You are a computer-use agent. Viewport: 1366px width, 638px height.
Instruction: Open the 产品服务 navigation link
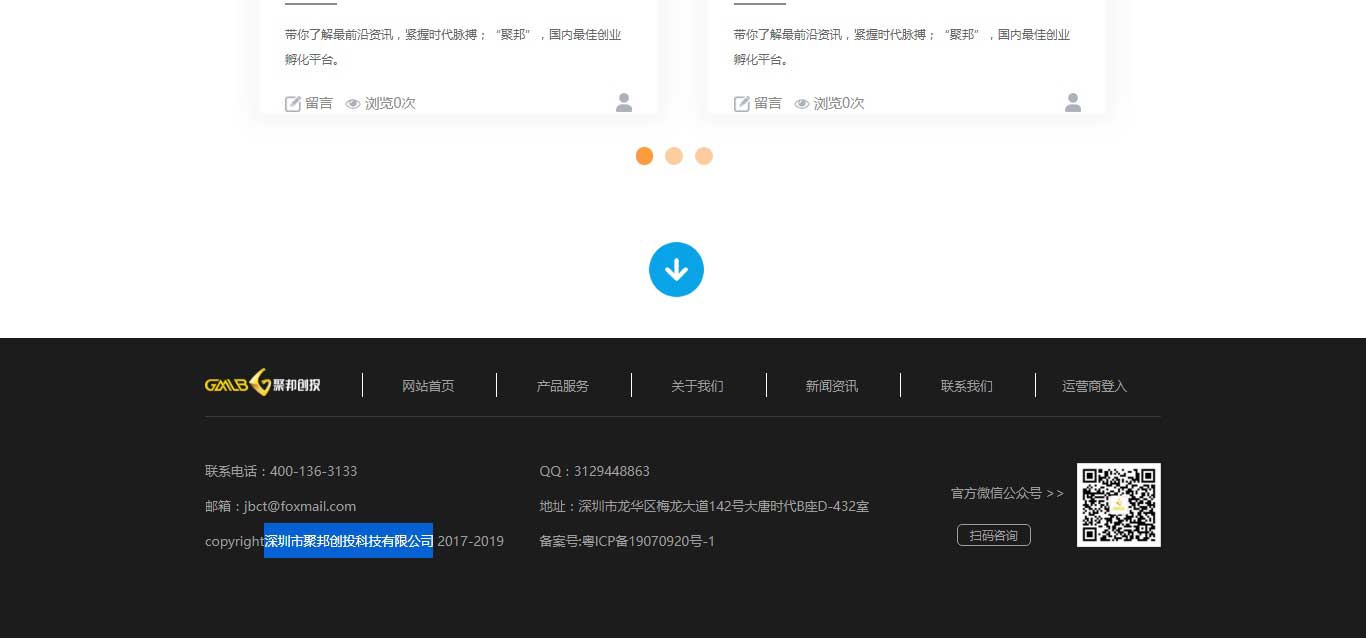[x=563, y=385]
